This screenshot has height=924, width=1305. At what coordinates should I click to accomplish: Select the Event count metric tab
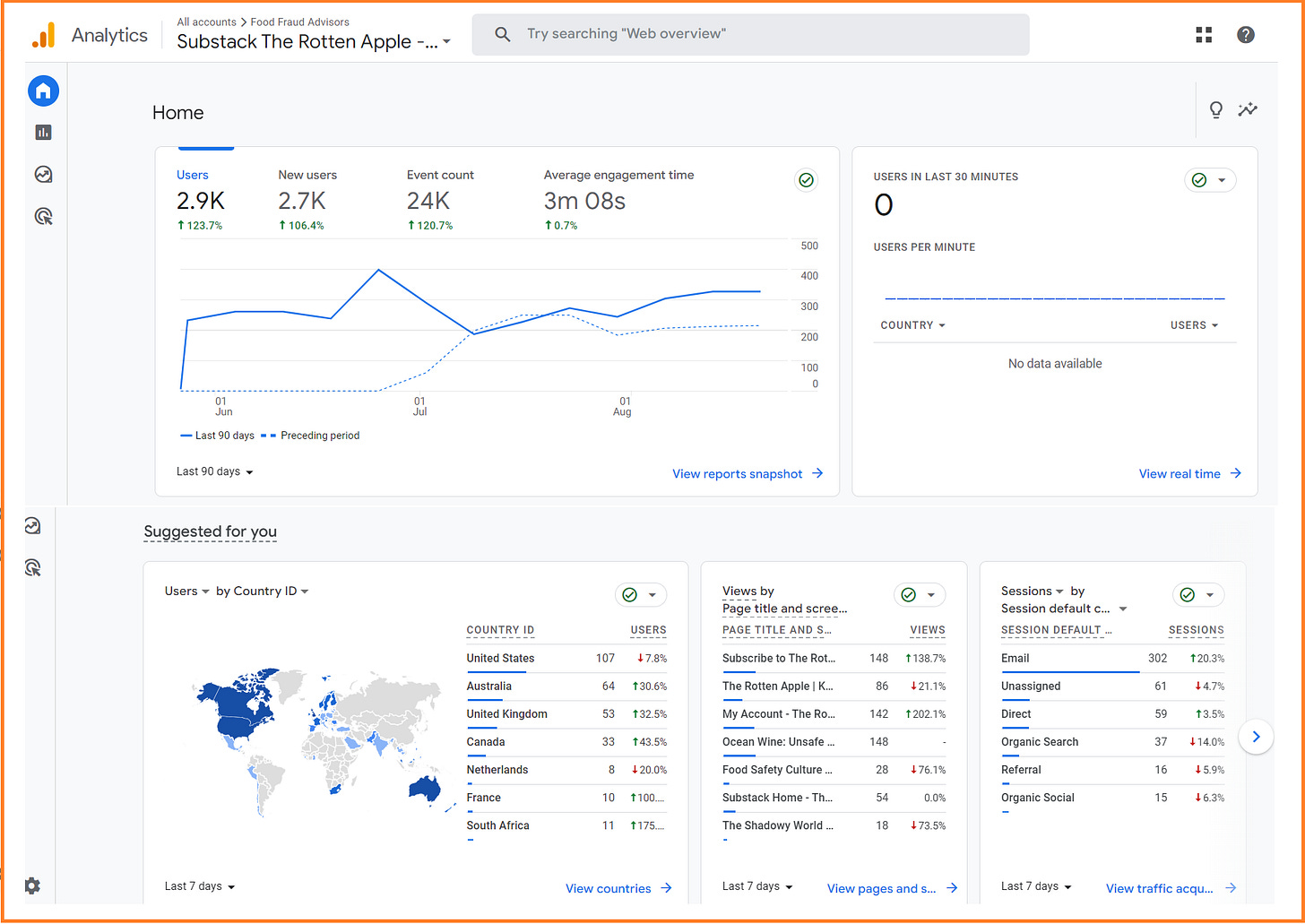point(440,199)
